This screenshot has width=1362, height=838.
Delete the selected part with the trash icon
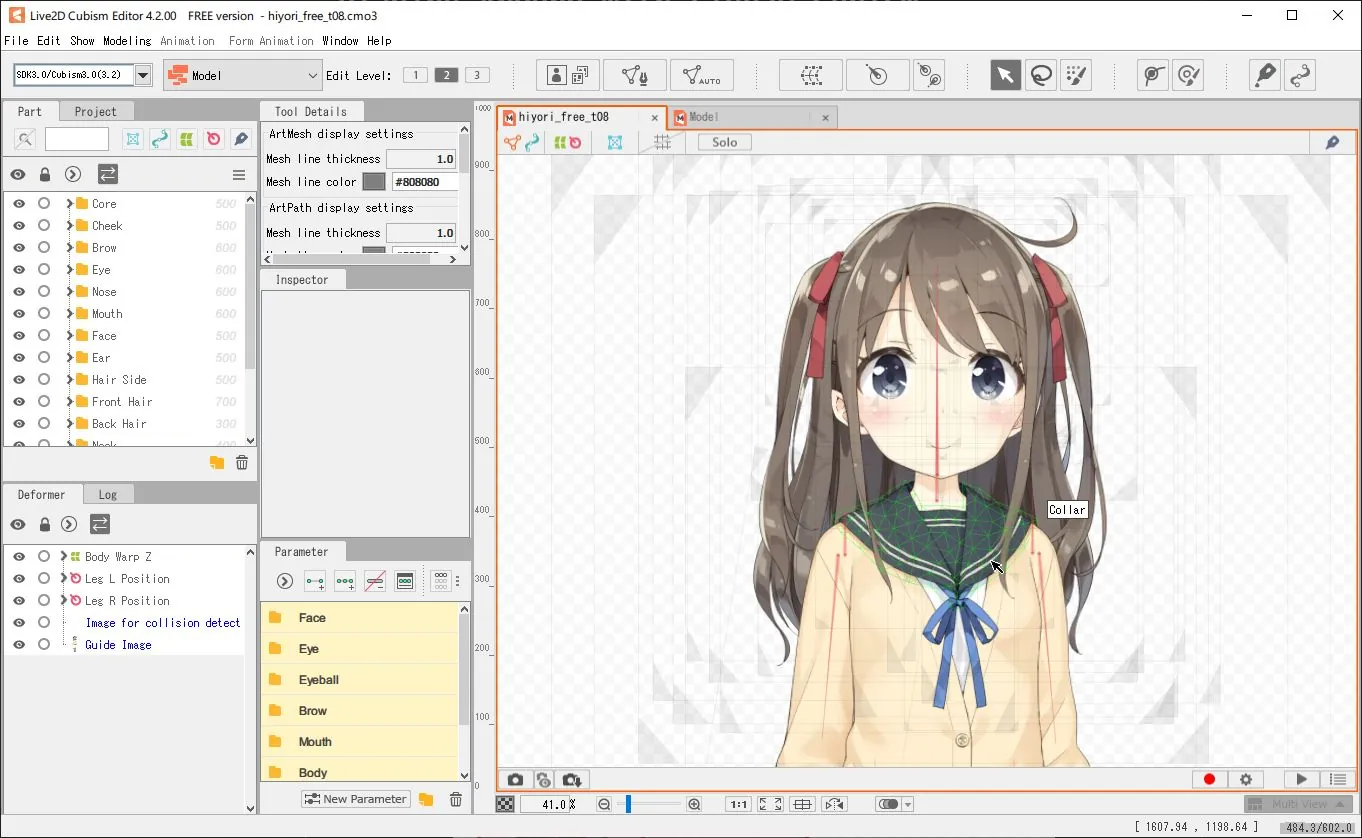click(x=241, y=462)
